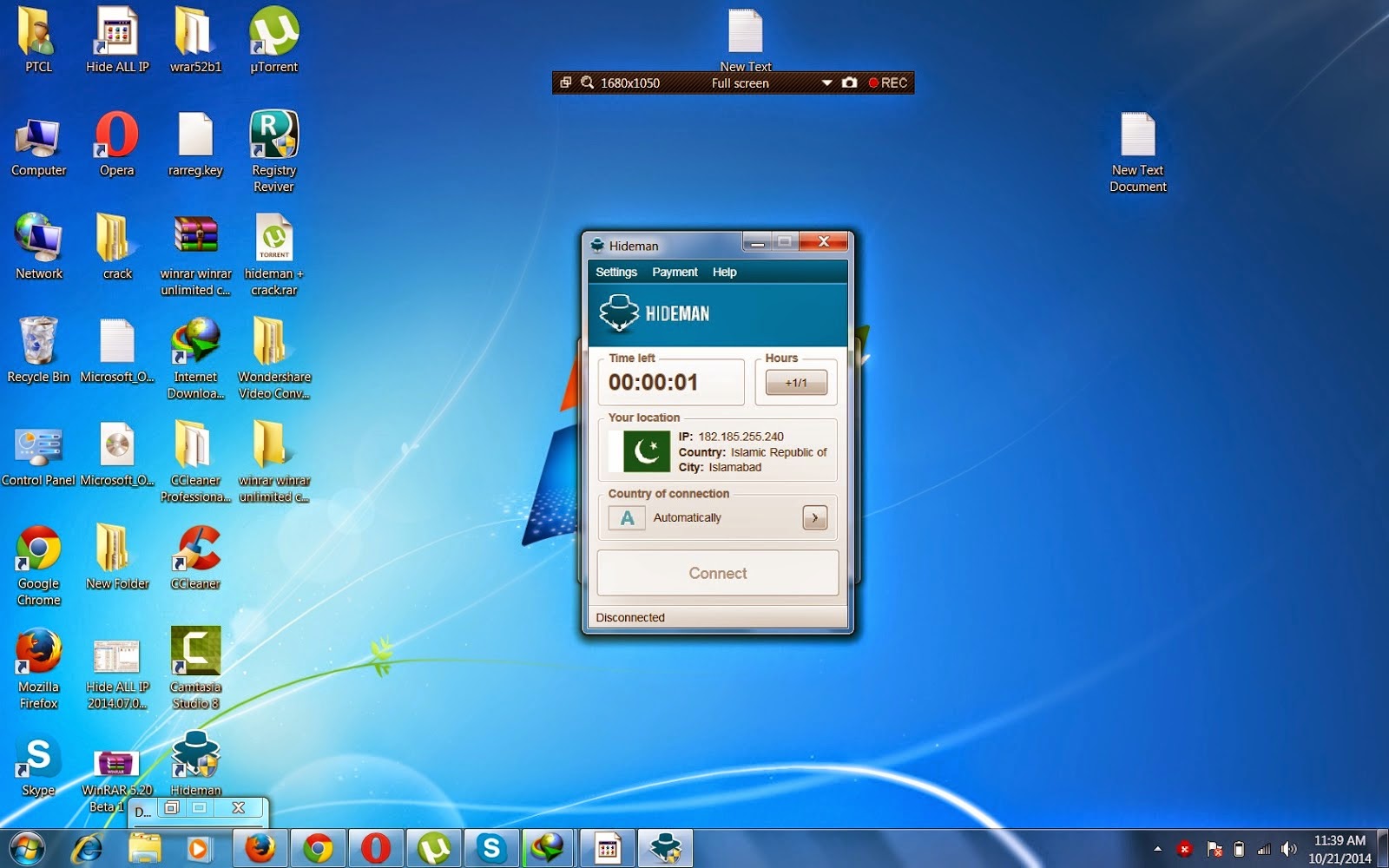Image resolution: width=1389 pixels, height=868 pixels.
Task: Open the Hideman desktop shortcut
Action: 195,764
